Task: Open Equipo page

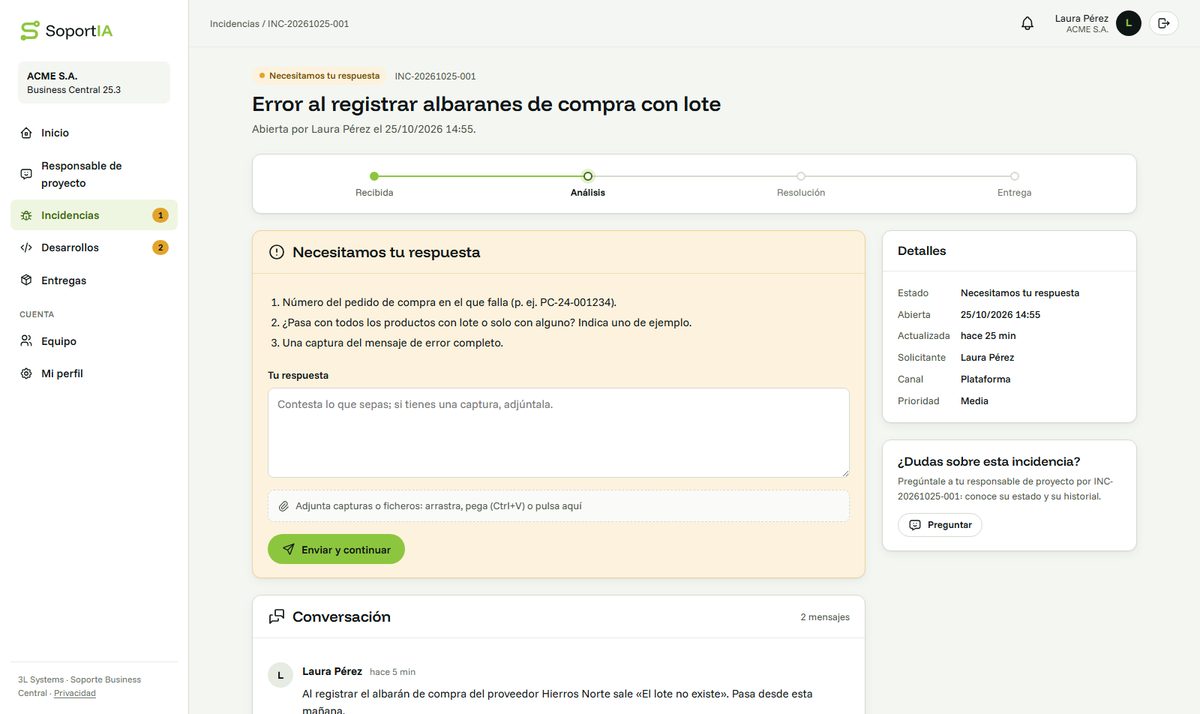Action: point(94,341)
